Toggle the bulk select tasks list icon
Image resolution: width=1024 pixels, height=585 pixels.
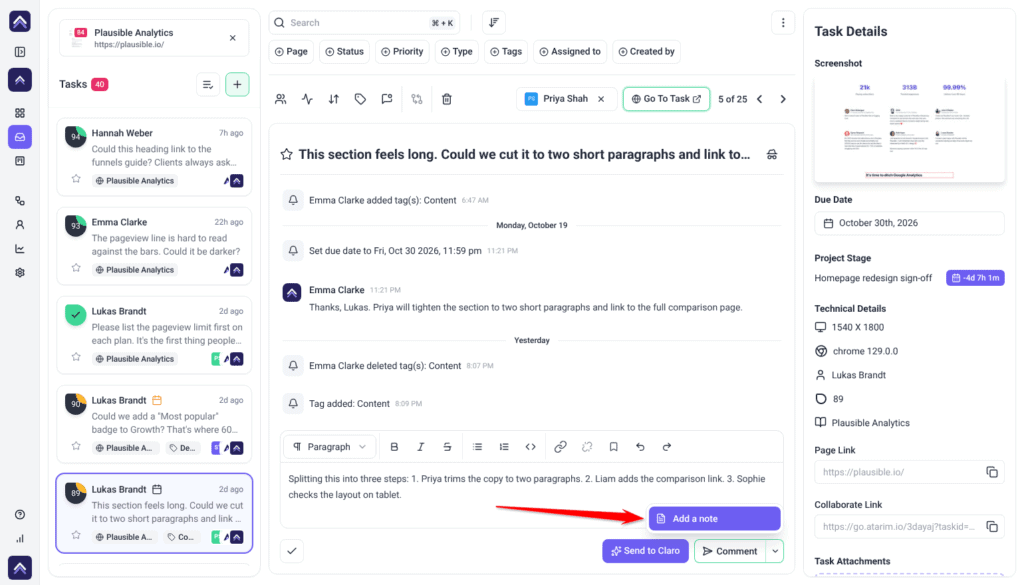tap(208, 84)
